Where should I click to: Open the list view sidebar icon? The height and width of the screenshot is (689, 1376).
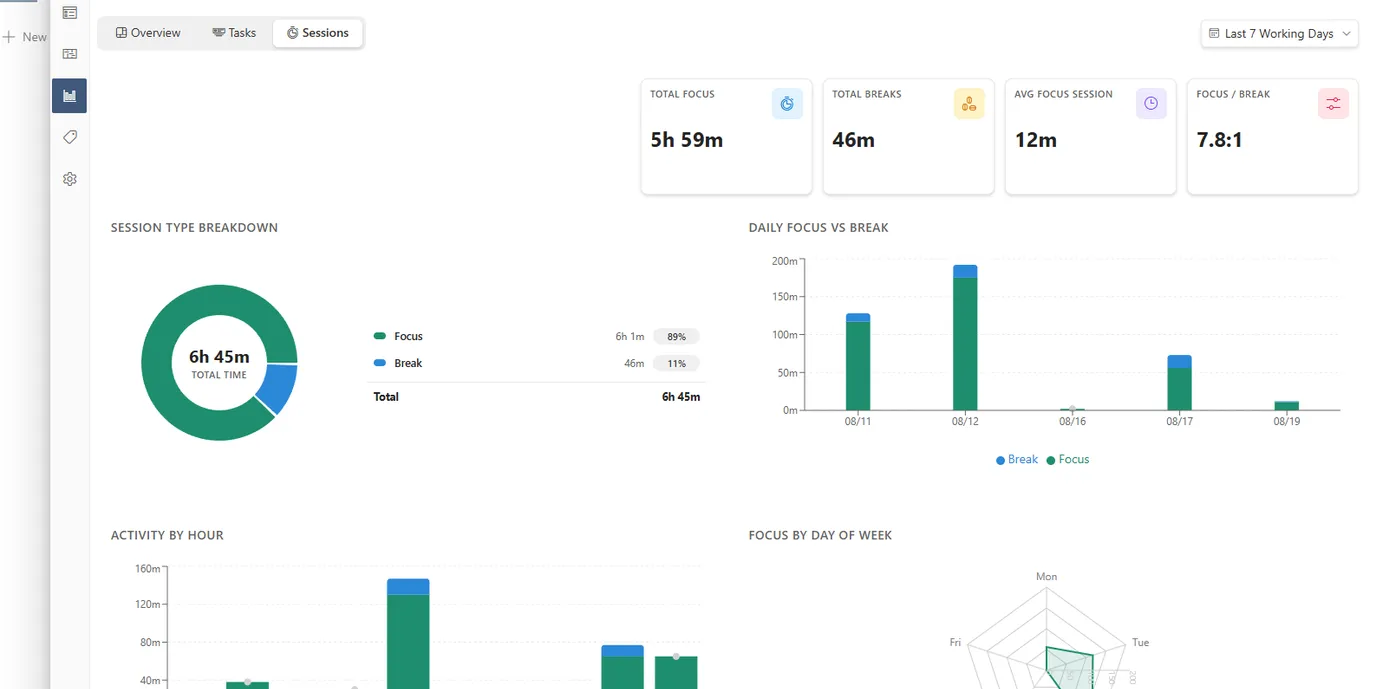pyautogui.click(x=69, y=13)
